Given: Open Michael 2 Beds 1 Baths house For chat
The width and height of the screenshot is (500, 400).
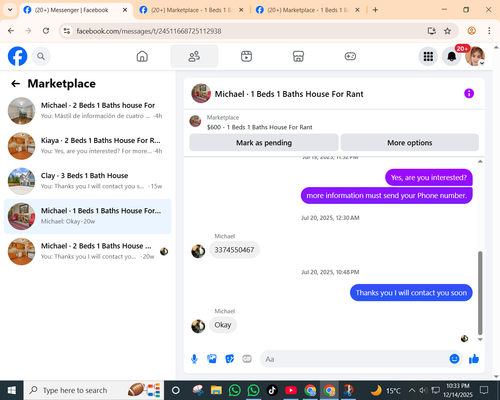Looking at the screenshot, I should tap(88, 111).
